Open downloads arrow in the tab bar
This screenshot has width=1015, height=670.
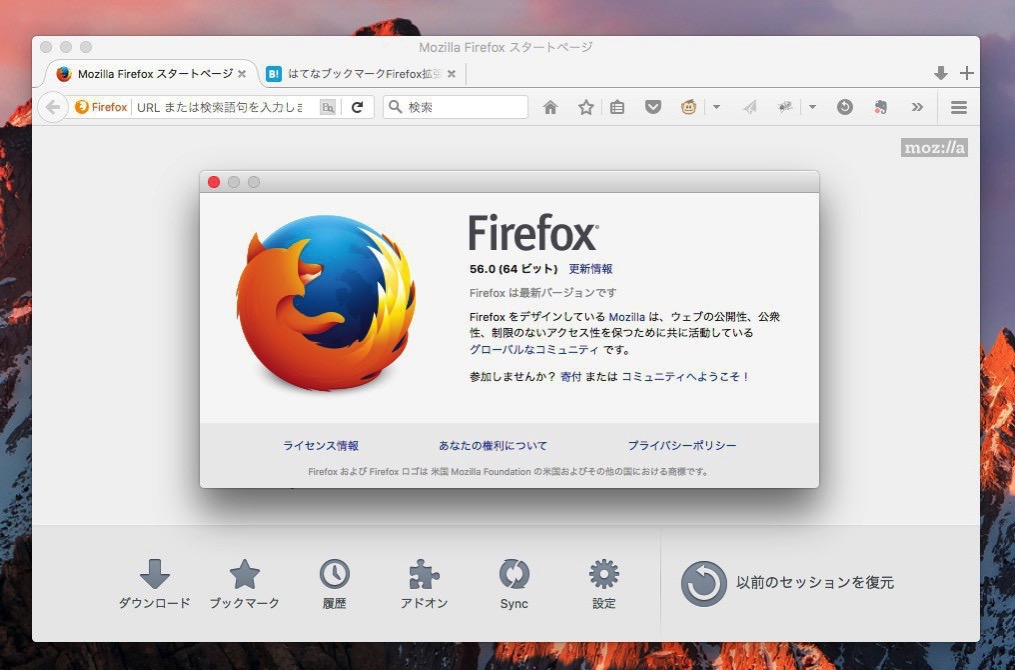941,73
